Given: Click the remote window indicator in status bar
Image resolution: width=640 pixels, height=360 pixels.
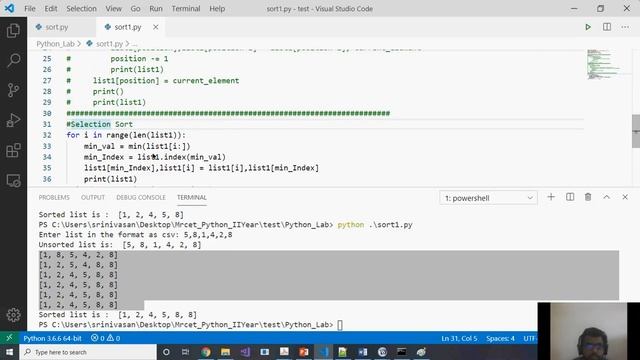Looking at the screenshot, I should pos(9,338).
